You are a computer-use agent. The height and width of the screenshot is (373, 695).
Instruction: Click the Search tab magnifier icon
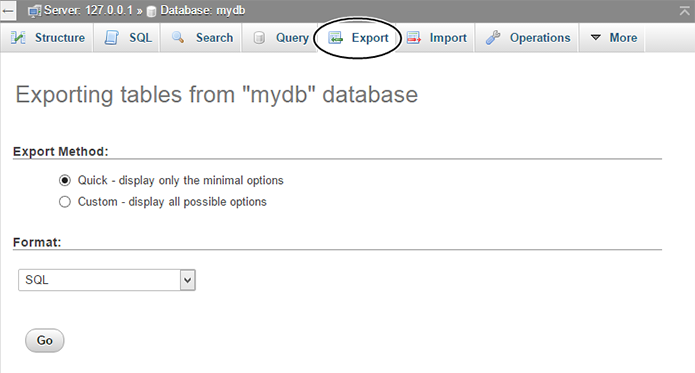(178, 37)
